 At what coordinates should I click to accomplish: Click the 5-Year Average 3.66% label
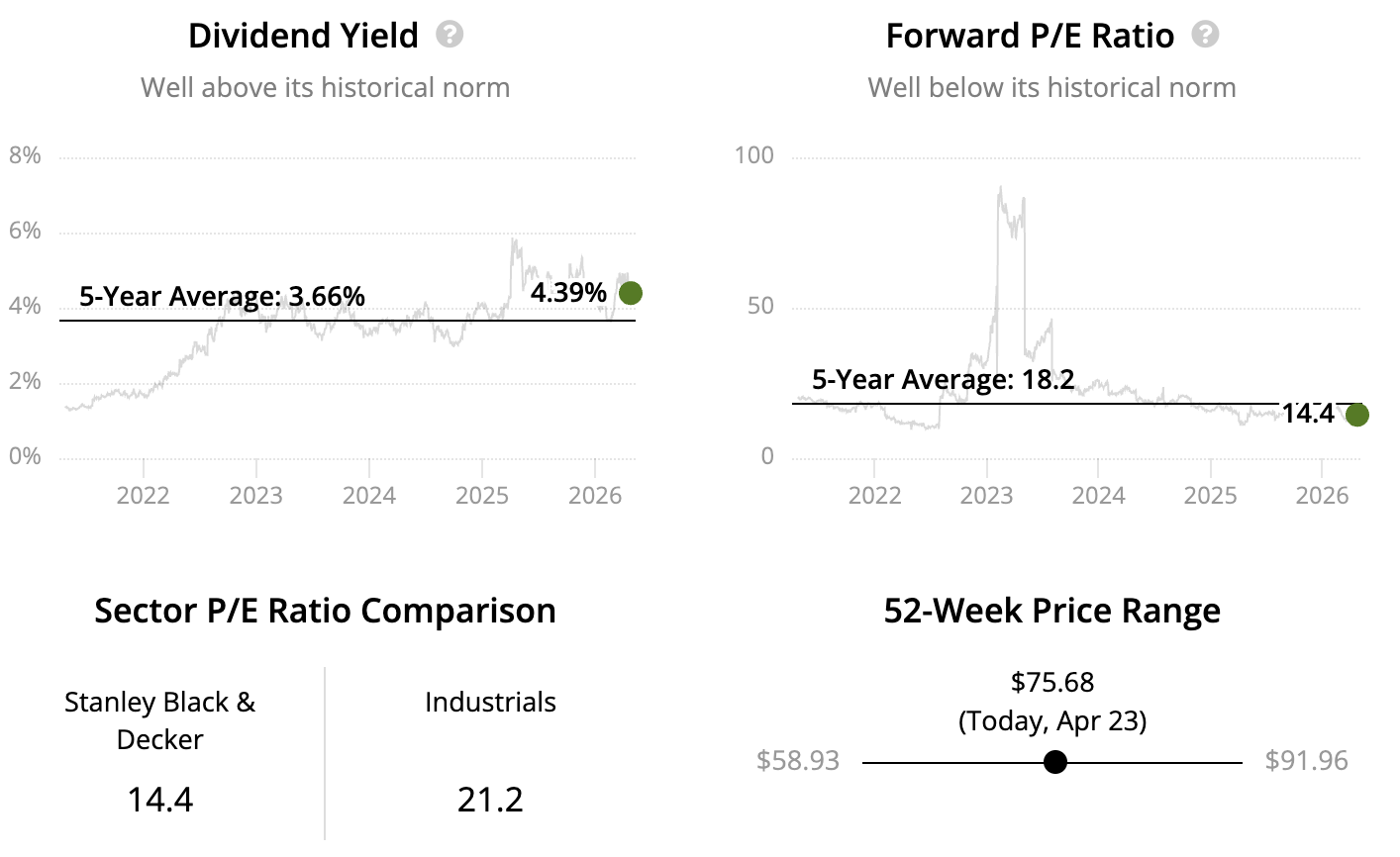(x=222, y=296)
